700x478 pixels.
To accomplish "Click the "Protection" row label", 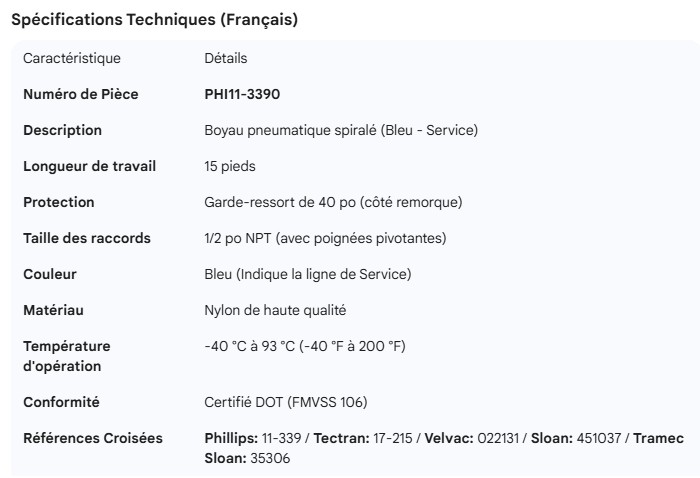I will click(x=59, y=202).
